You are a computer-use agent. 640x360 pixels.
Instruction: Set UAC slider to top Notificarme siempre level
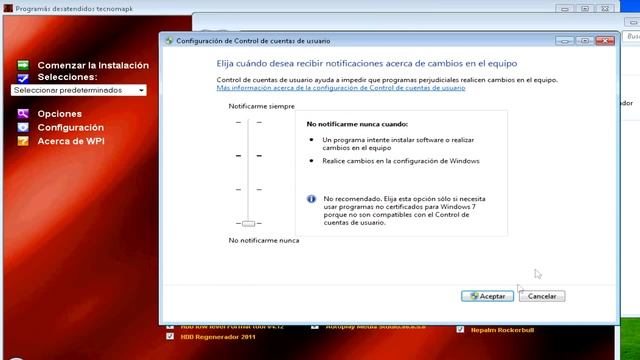click(249, 122)
